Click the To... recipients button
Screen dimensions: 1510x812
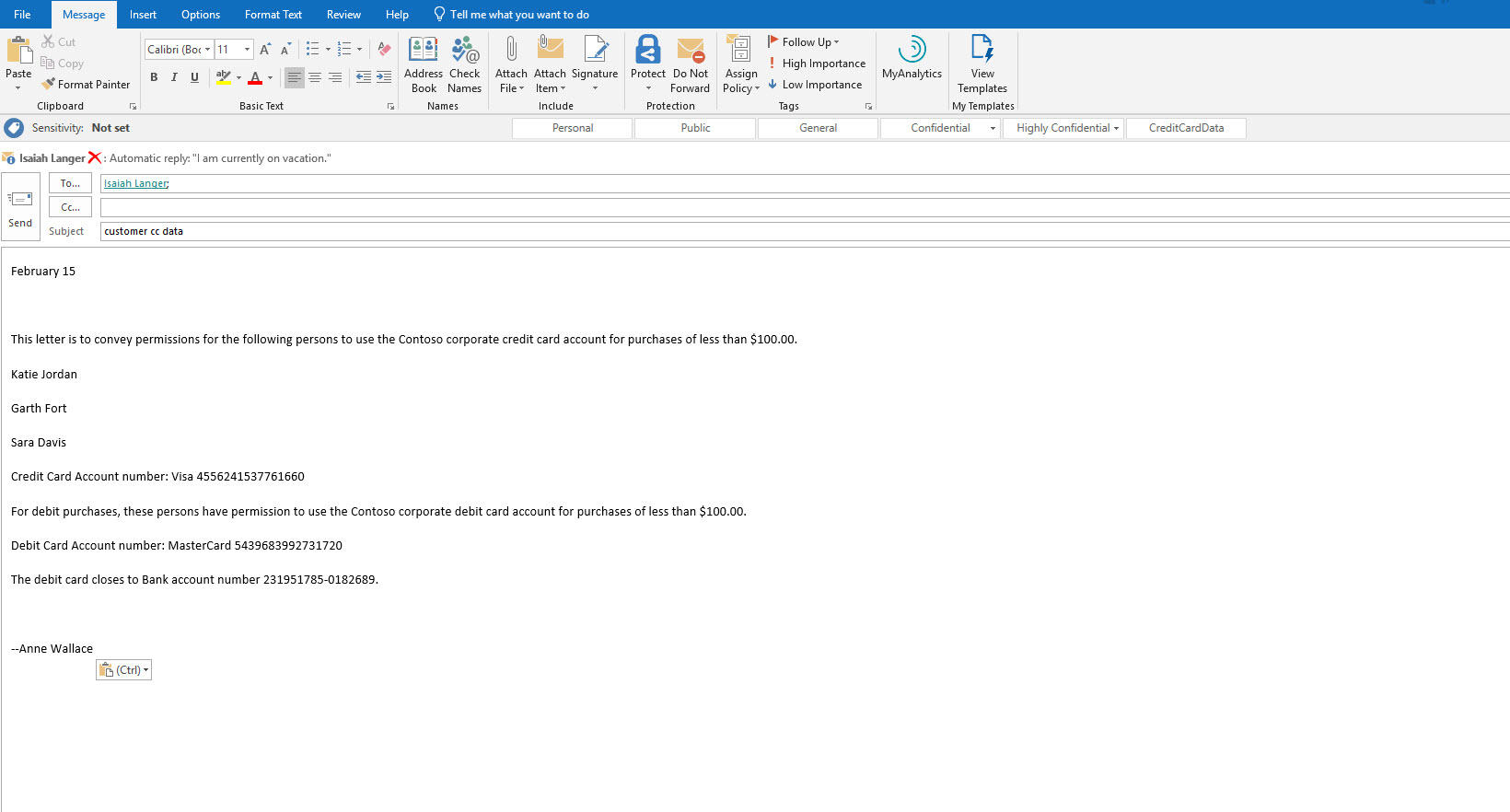tap(70, 183)
